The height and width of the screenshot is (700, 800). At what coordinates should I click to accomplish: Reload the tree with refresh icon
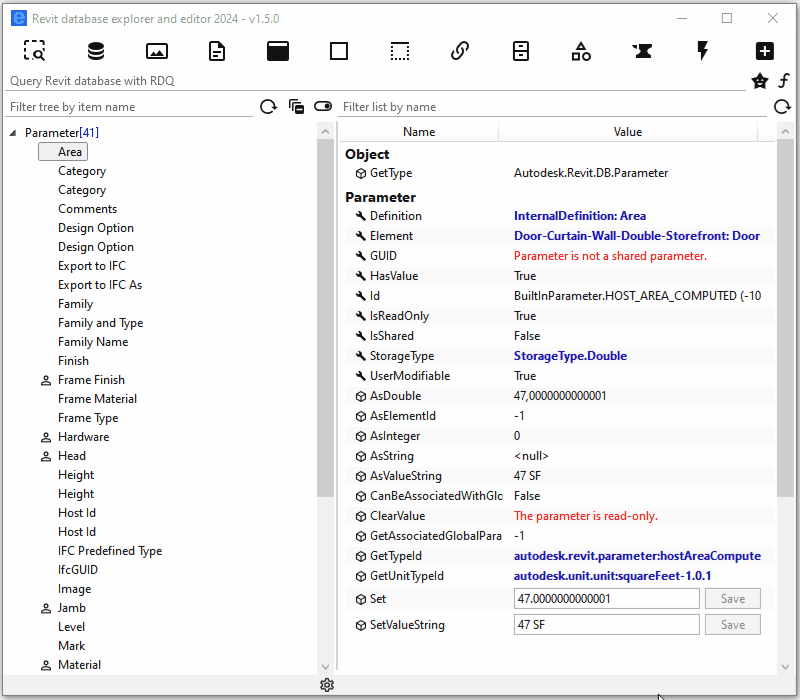268,107
